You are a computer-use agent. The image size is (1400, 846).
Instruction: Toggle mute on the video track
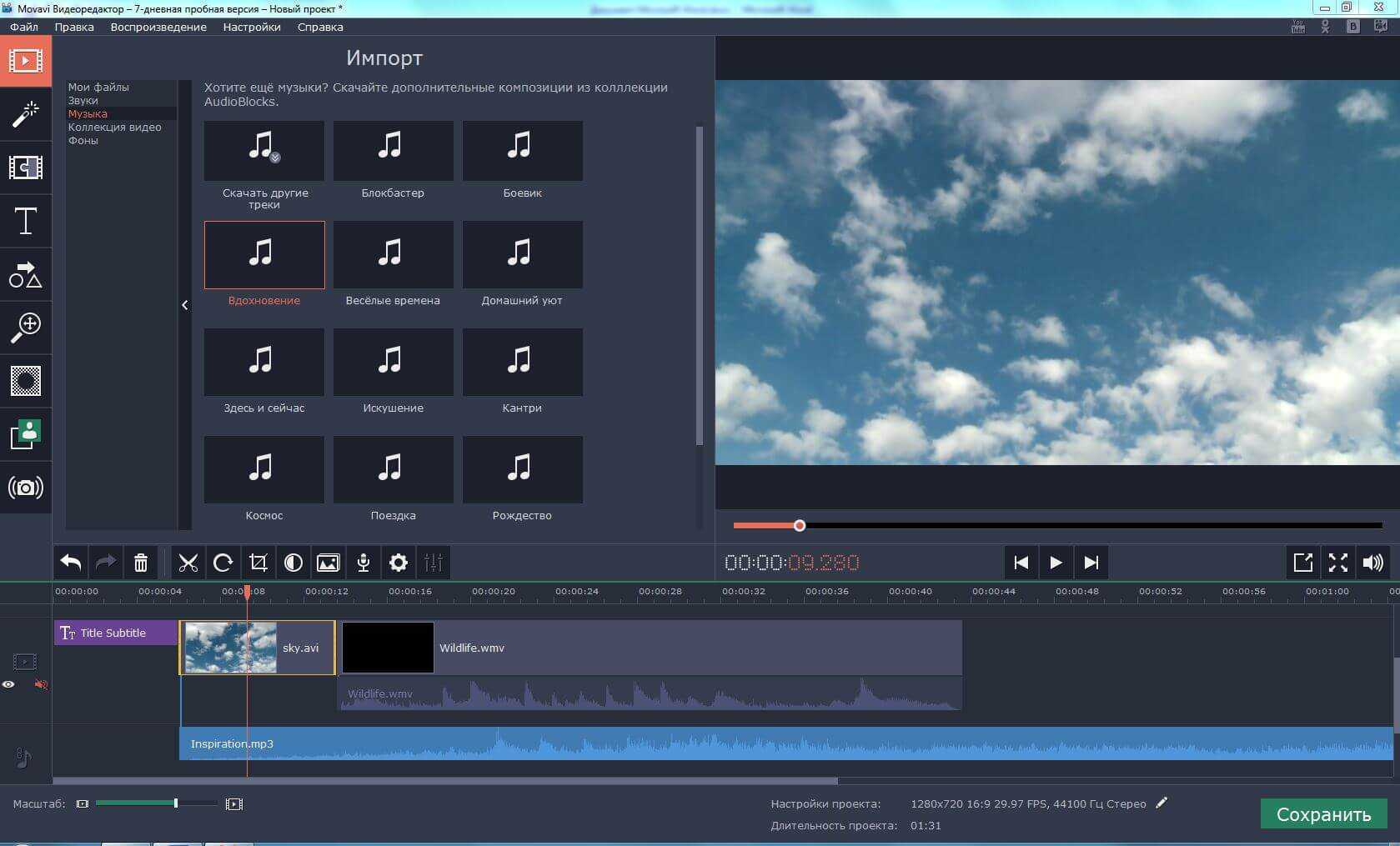click(40, 684)
